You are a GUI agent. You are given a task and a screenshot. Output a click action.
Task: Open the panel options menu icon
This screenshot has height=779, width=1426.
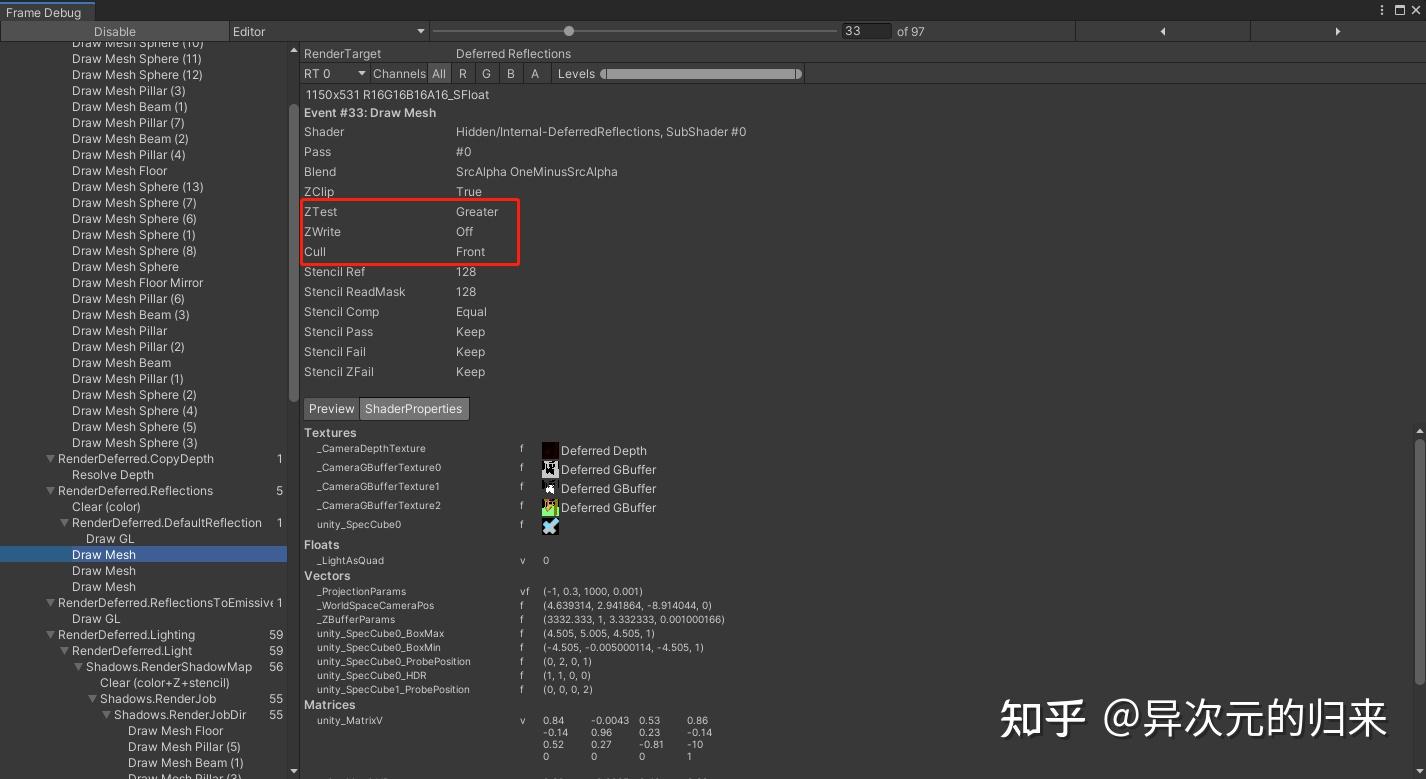(1383, 9)
